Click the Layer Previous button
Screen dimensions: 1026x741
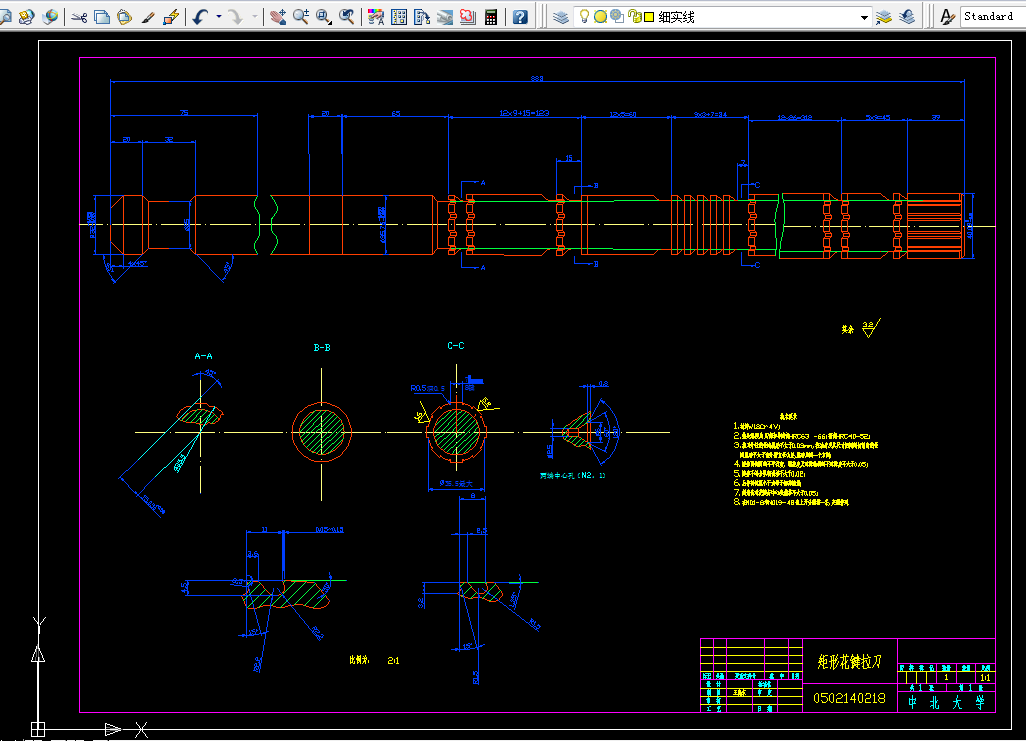tap(907, 17)
